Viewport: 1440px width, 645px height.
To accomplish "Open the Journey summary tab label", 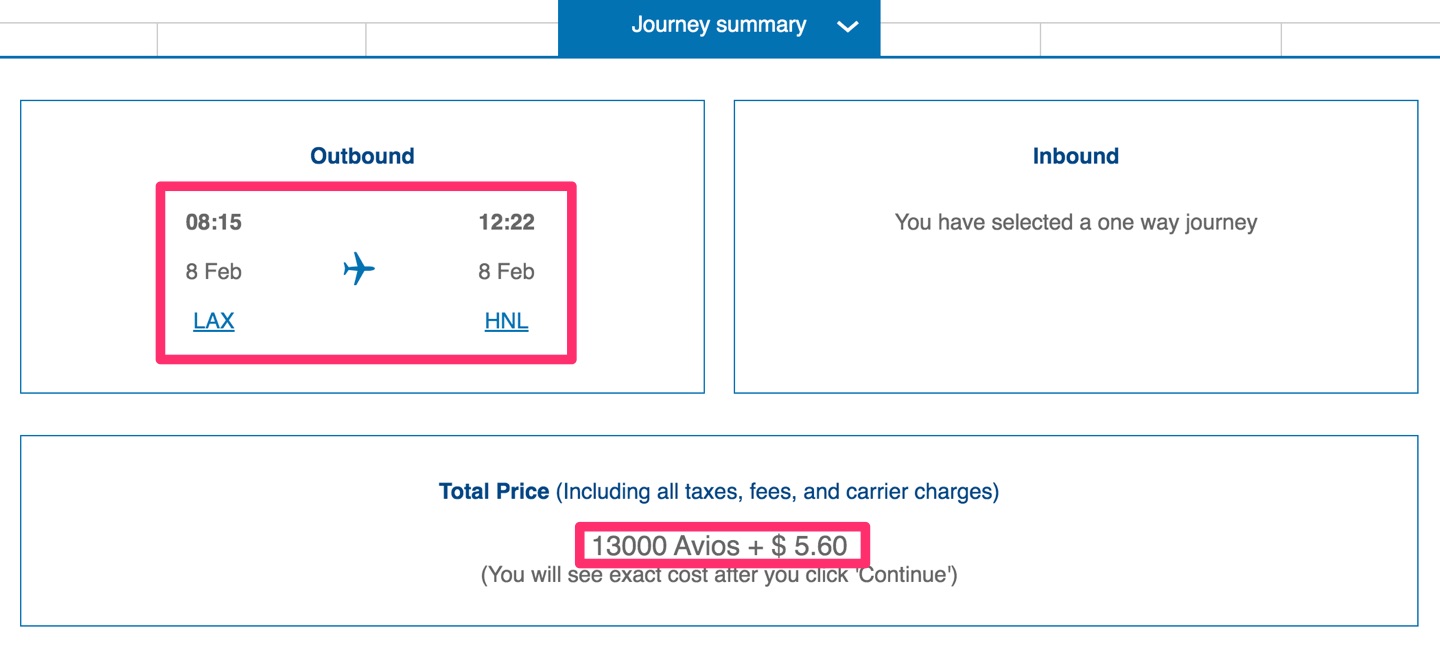I will (718, 26).
